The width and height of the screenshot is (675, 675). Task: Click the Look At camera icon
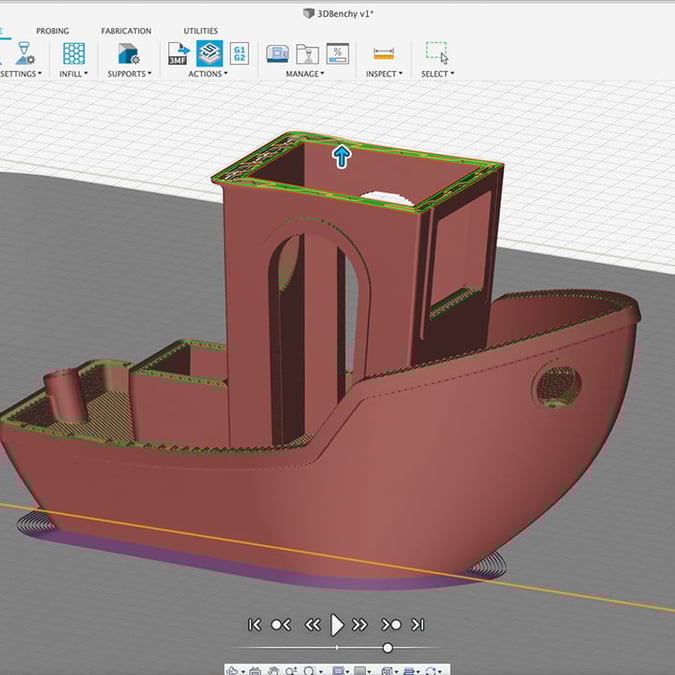(255, 671)
